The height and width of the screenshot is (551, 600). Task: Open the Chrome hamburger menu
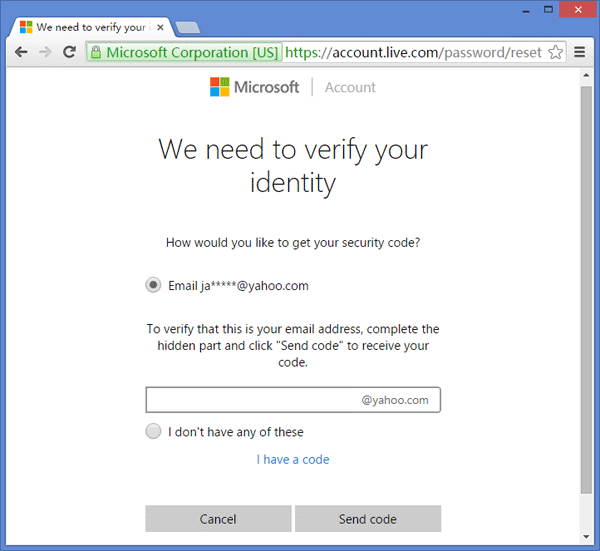coord(580,52)
